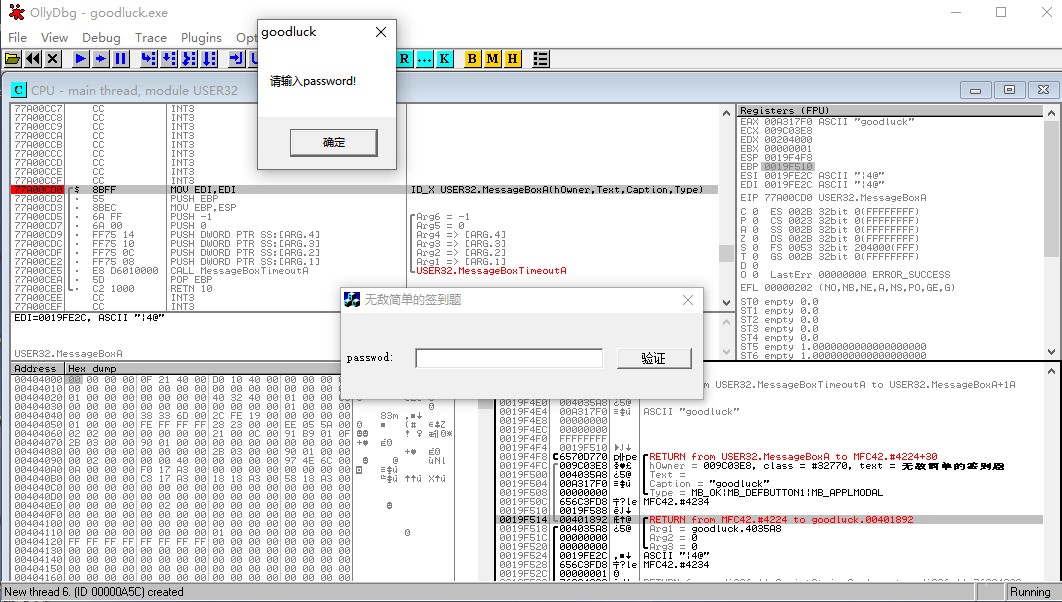This screenshot has width=1062, height=602.
Task: Click the EFL 00000202 flags line
Action: (x=847, y=287)
